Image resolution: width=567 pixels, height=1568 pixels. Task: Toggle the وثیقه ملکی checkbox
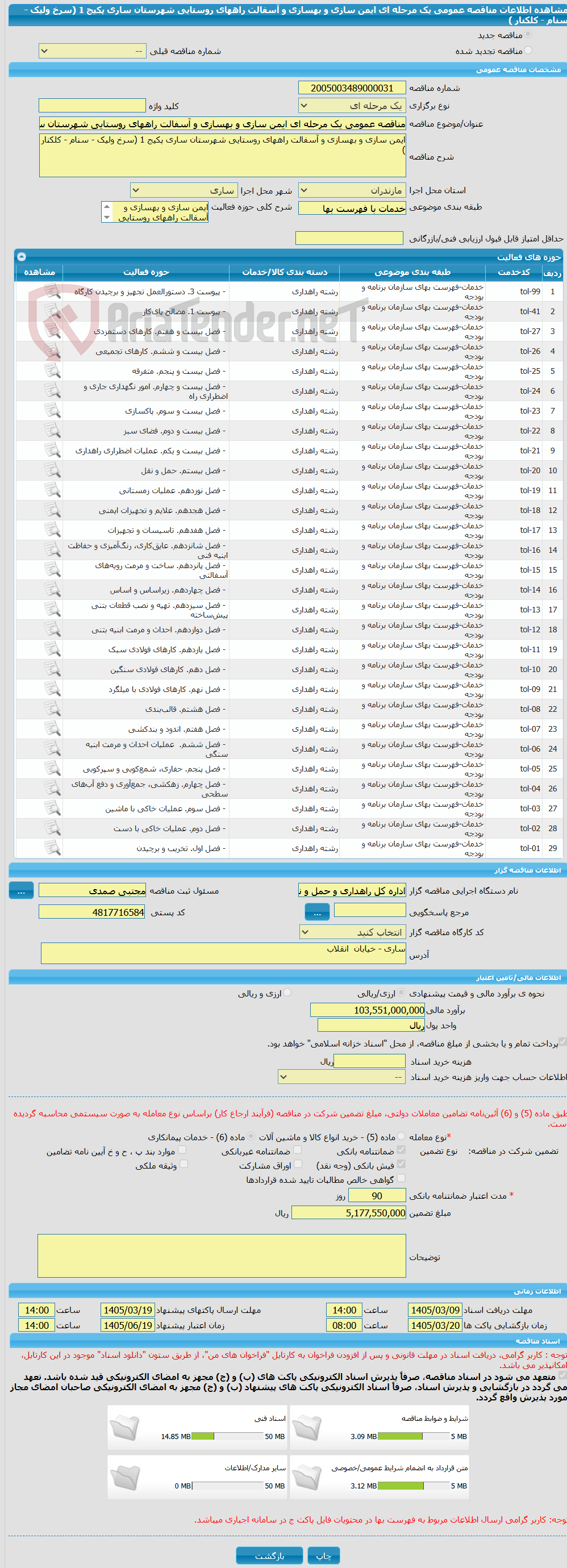coord(184,1165)
